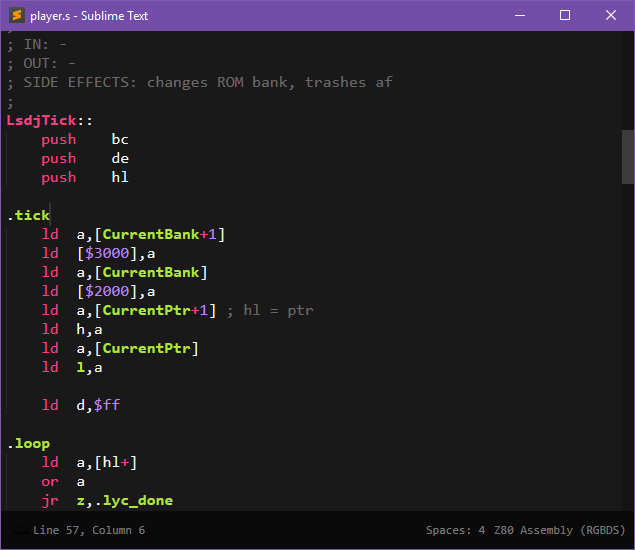The height and width of the screenshot is (550, 635).
Task: Toggle the side bar icon in status bar
Action: pyautogui.click(x=20, y=530)
